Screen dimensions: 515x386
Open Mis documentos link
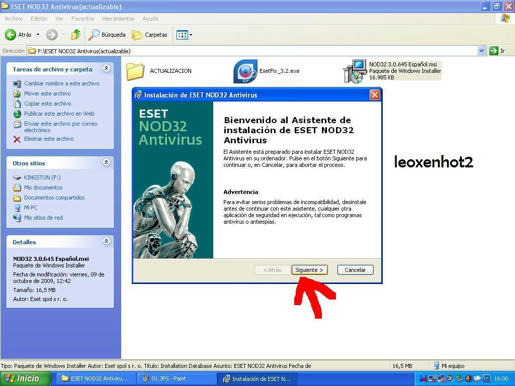pyautogui.click(x=43, y=187)
